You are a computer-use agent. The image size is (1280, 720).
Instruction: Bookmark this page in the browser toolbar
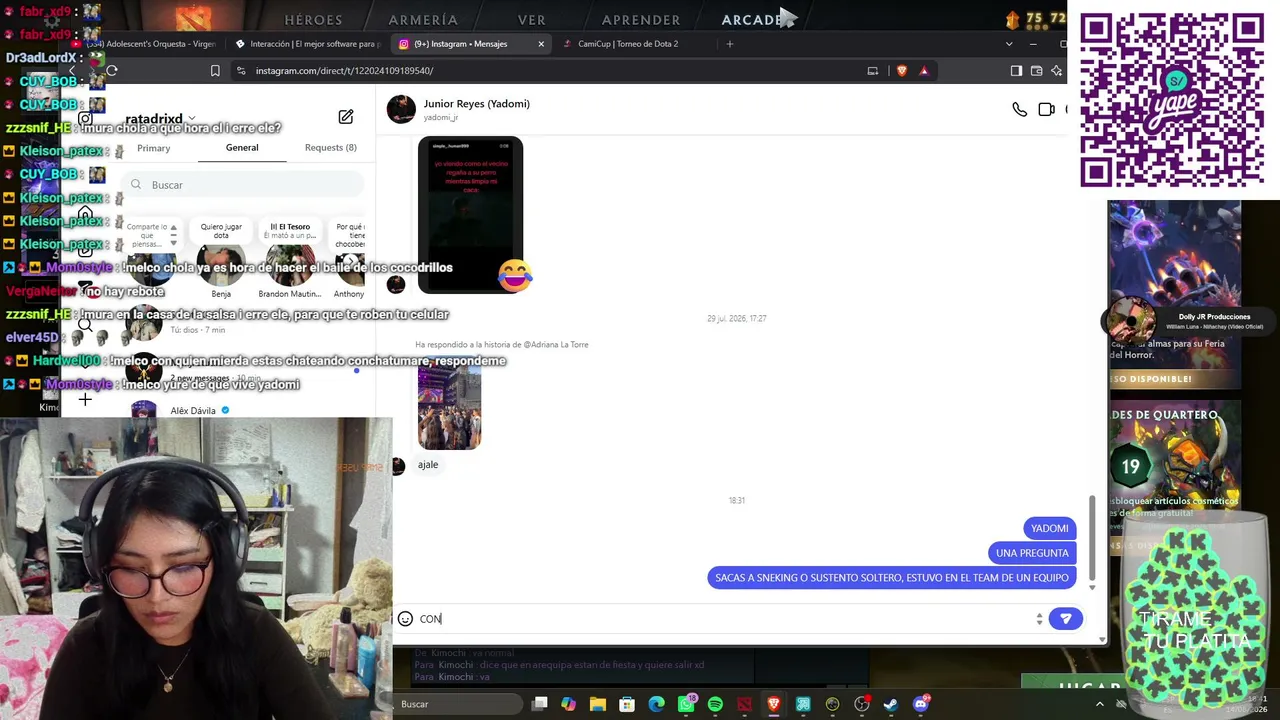(215, 71)
